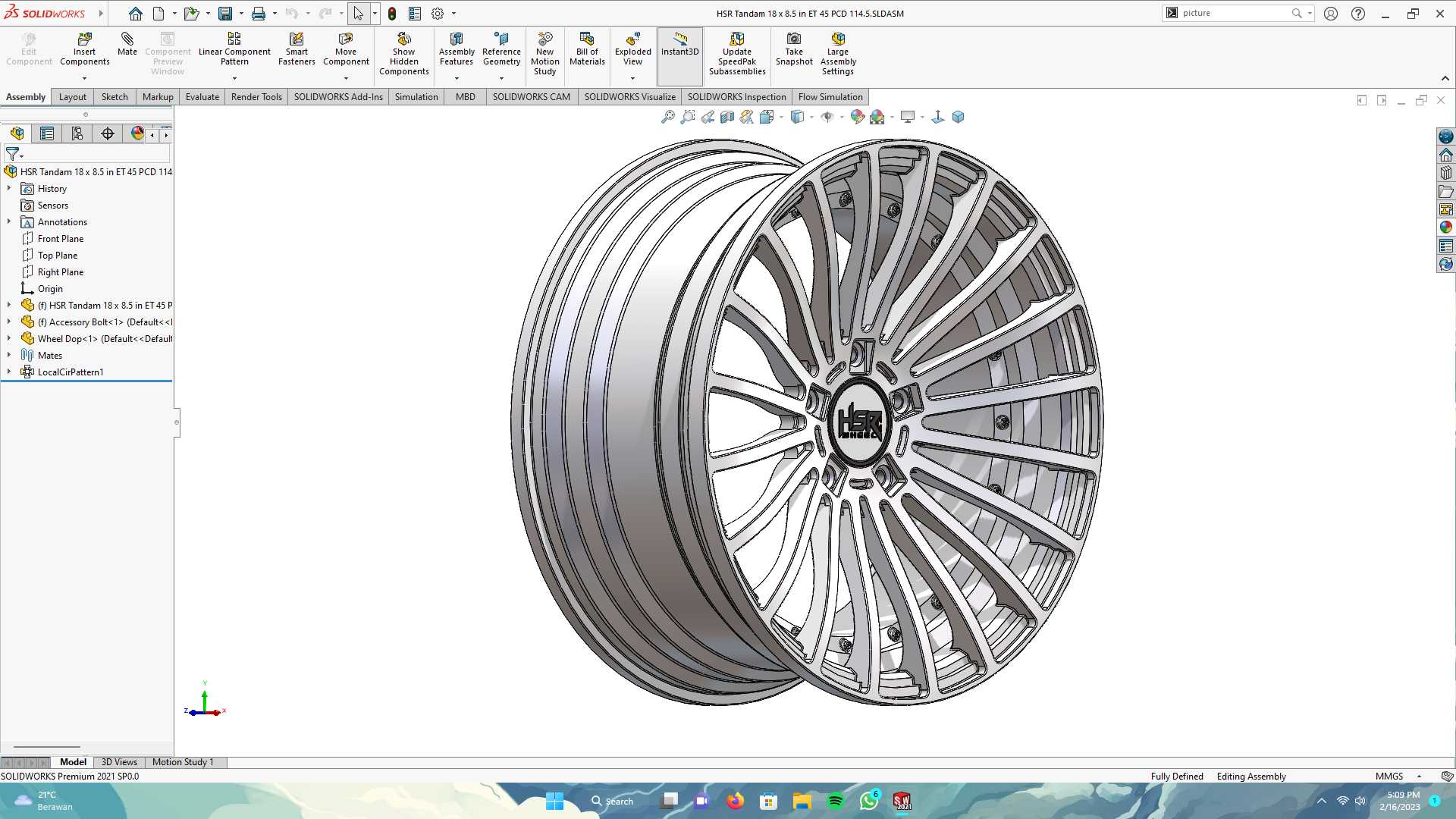Switch to Motion Study 1 tab
This screenshot has width=1456, height=819.
[183, 762]
